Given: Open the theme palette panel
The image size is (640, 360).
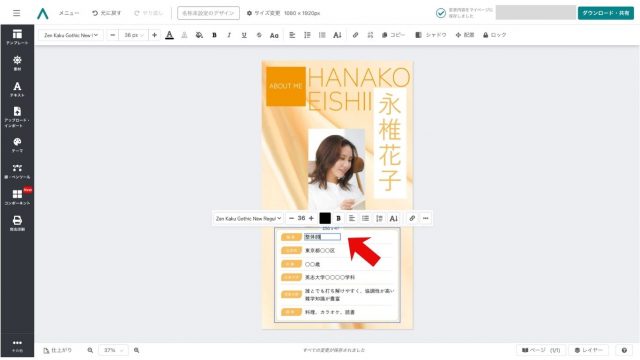Looking at the screenshot, I should pos(17,144).
